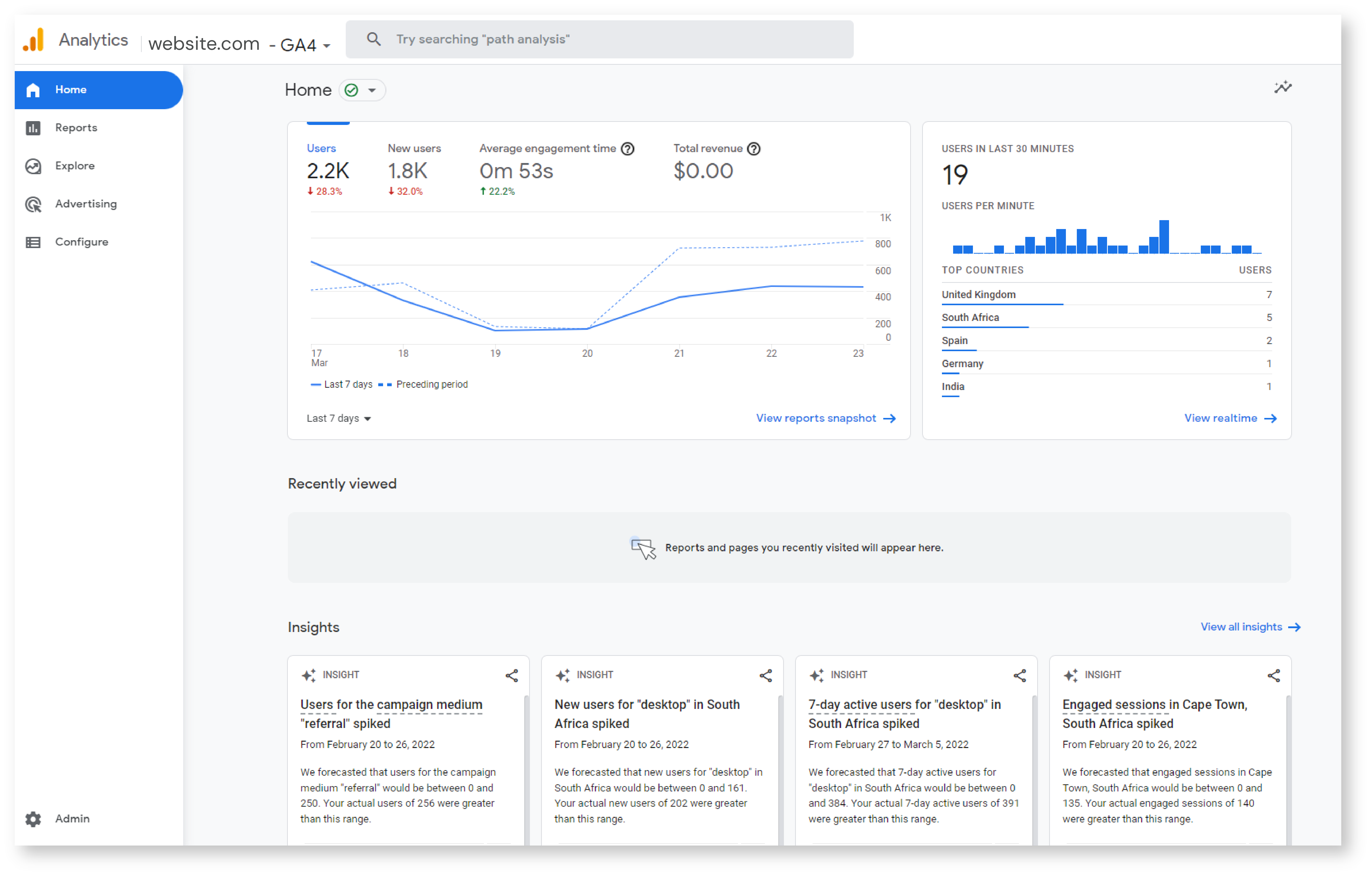Go to the Explore section
Image resolution: width=1372 pixels, height=876 pixels.
(x=99, y=166)
